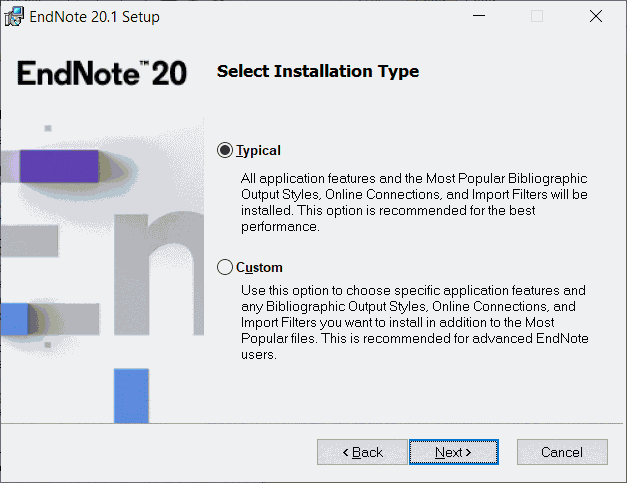The height and width of the screenshot is (483, 627).
Task: Click the small blue block at artwork left edge
Action: click(14, 319)
